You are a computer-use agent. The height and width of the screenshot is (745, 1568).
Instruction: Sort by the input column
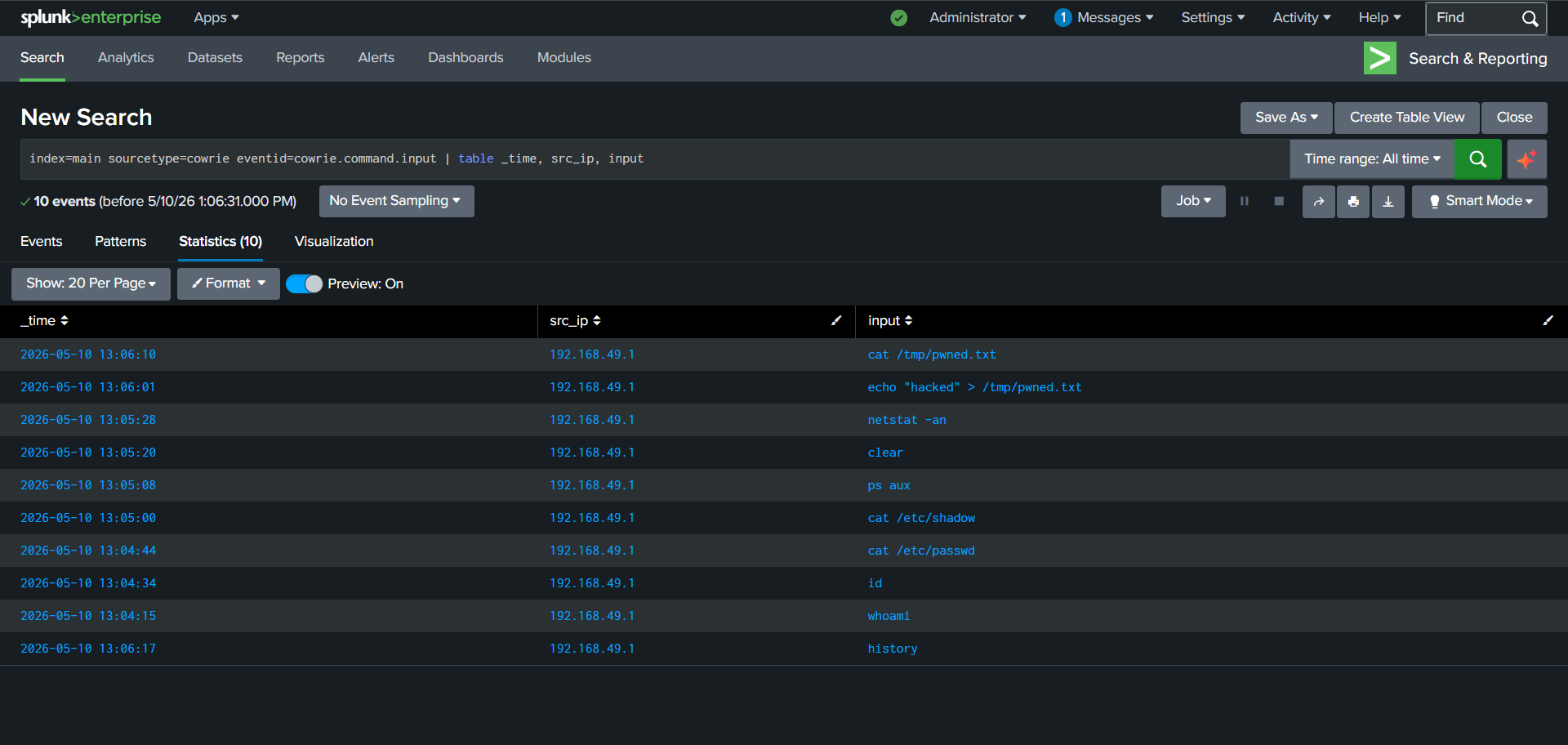[890, 321]
